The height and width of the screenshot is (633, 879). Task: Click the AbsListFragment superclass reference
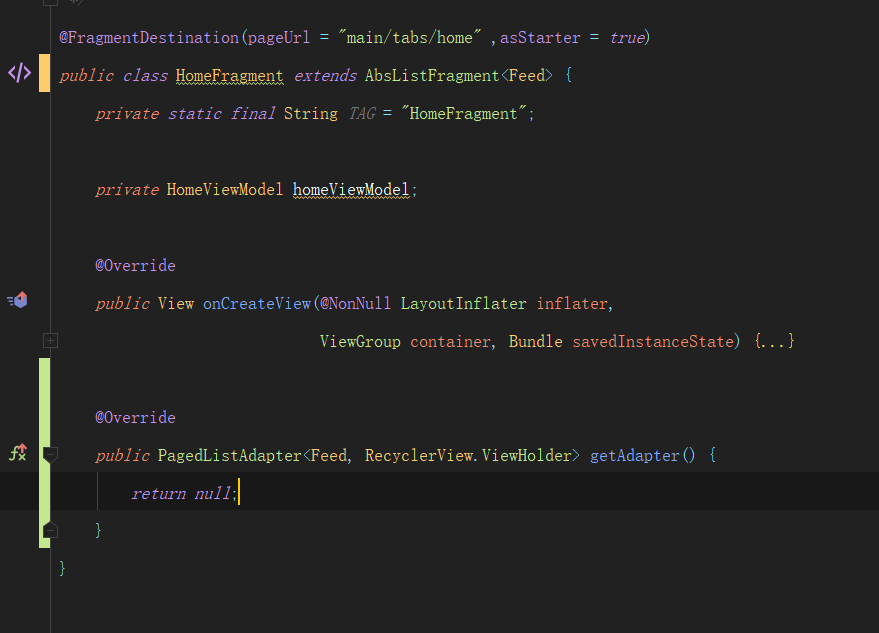[x=432, y=76]
